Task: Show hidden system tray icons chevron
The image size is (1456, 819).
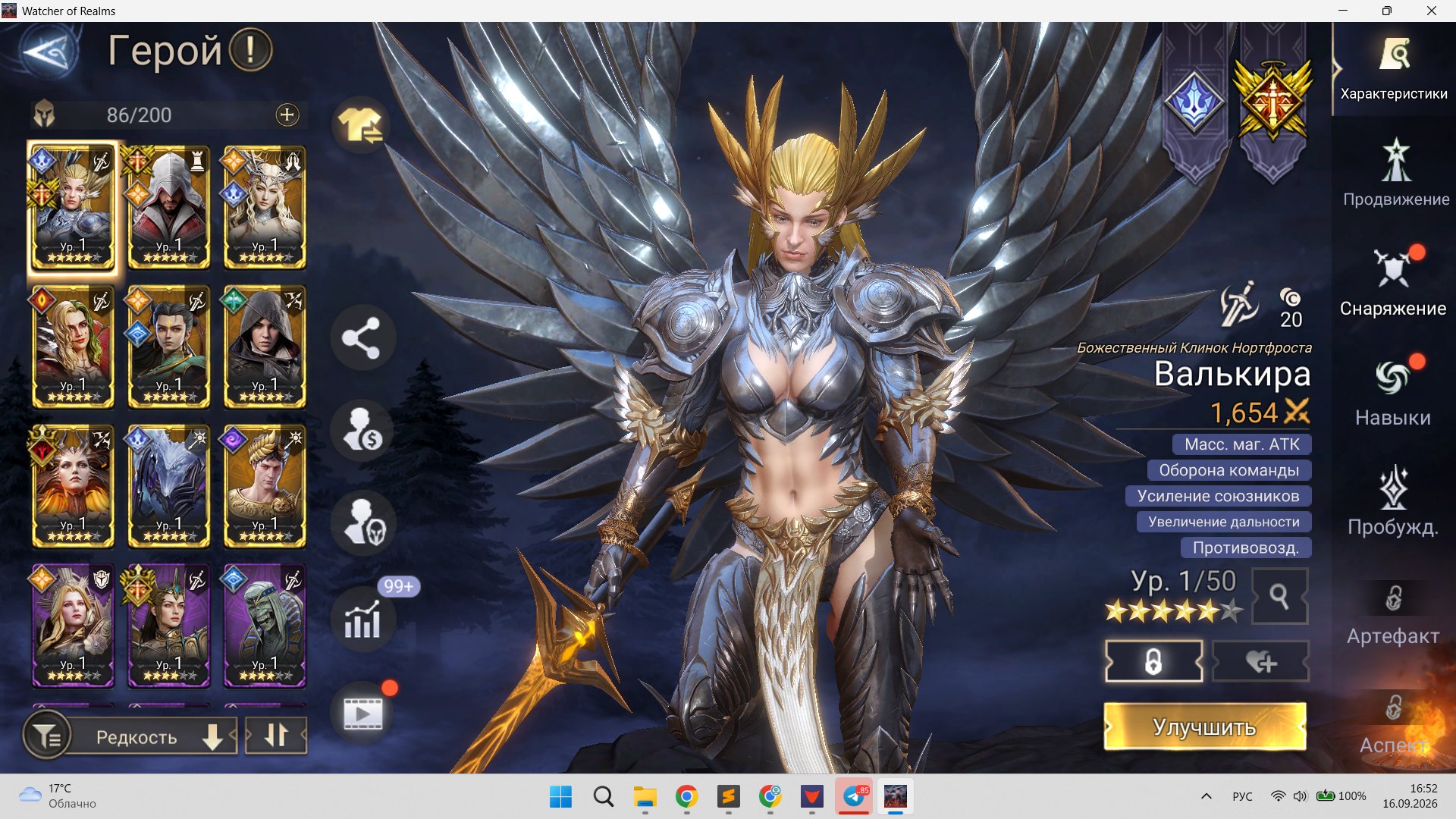Action: (x=1206, y=796)
